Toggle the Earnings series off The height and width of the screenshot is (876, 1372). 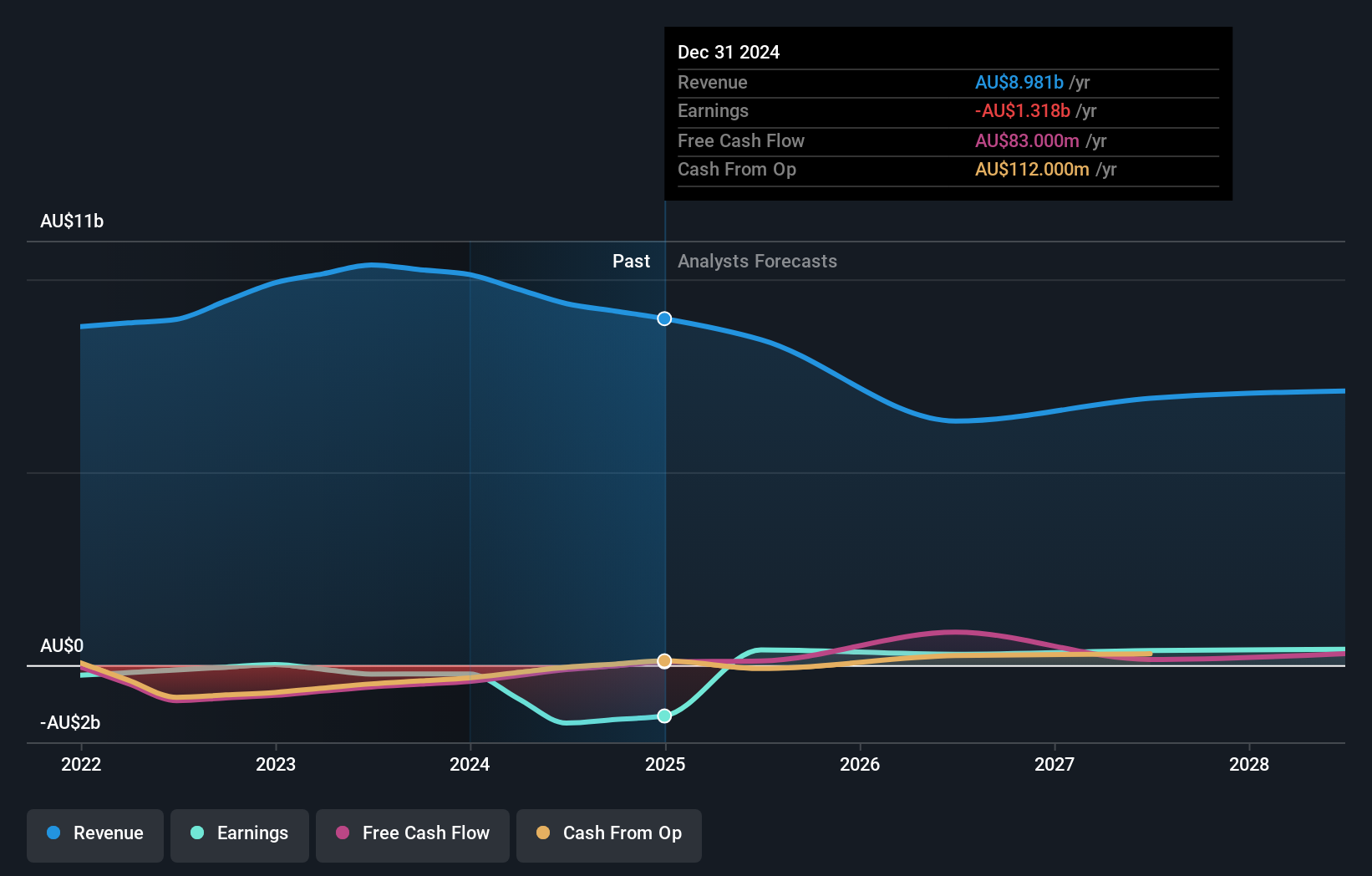240,833
